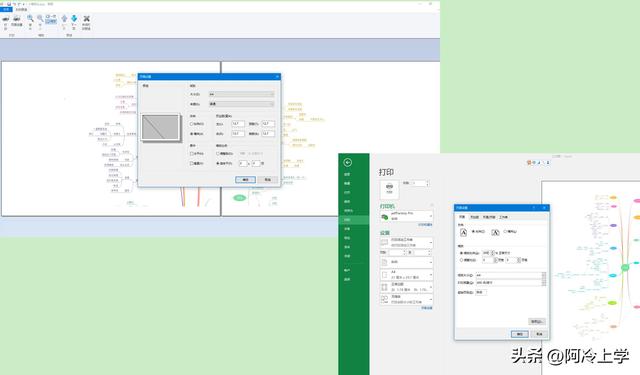This screenshot has width=640, height=375.
Task: Select highlighted Print item in green sidebar
Action: [x=353, y=220]
